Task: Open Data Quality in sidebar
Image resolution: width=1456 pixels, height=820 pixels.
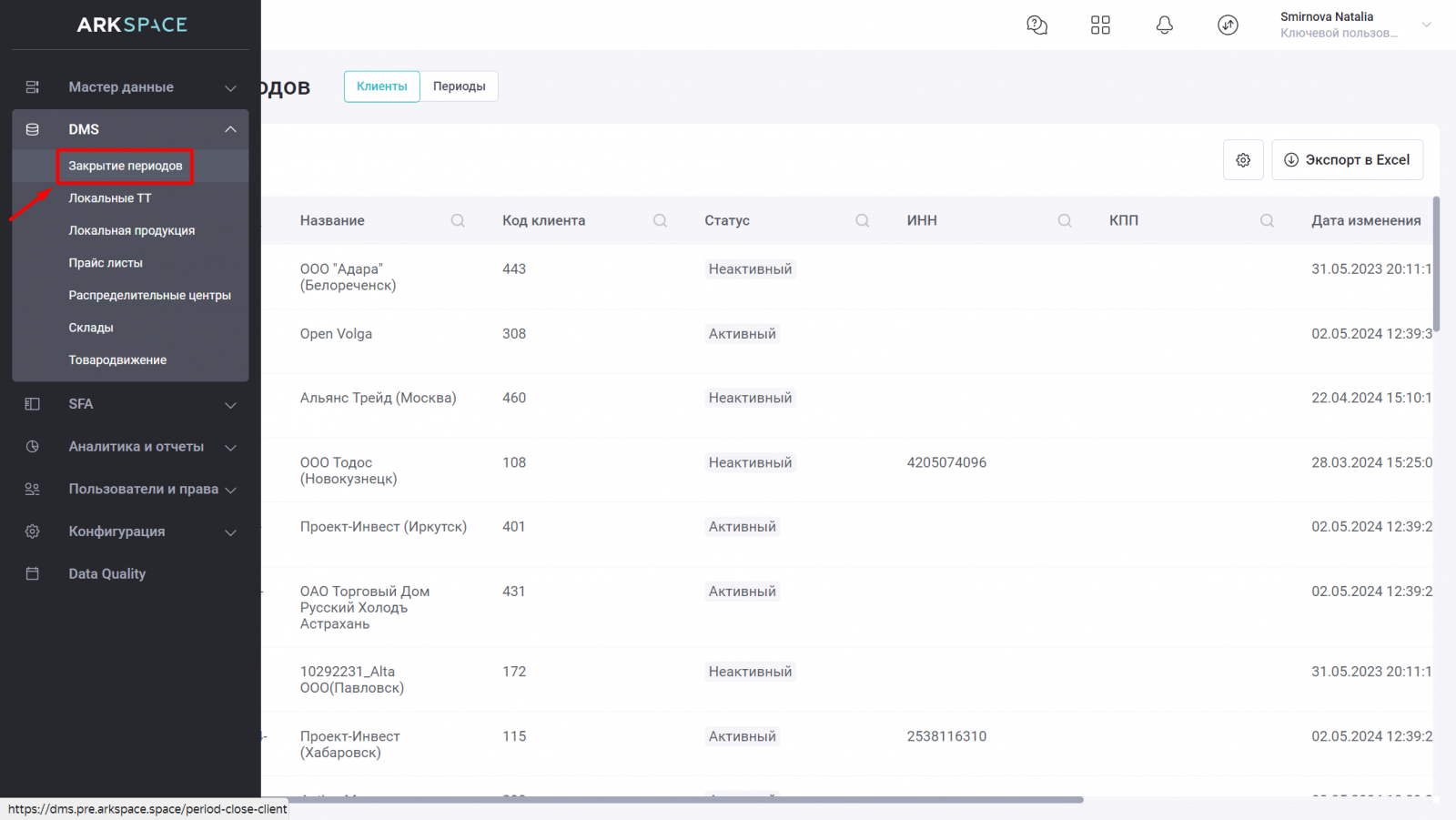Action: [x=107, y=574]
